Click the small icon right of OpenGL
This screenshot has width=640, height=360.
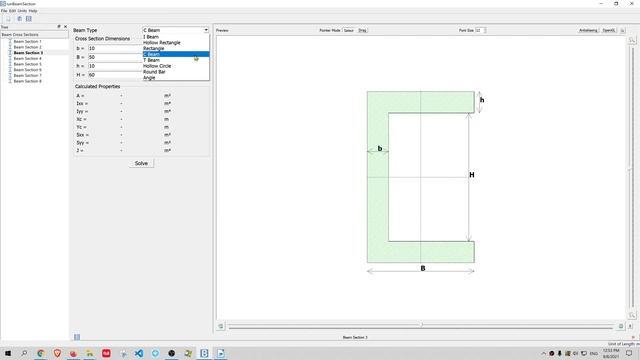coord(622,30)
